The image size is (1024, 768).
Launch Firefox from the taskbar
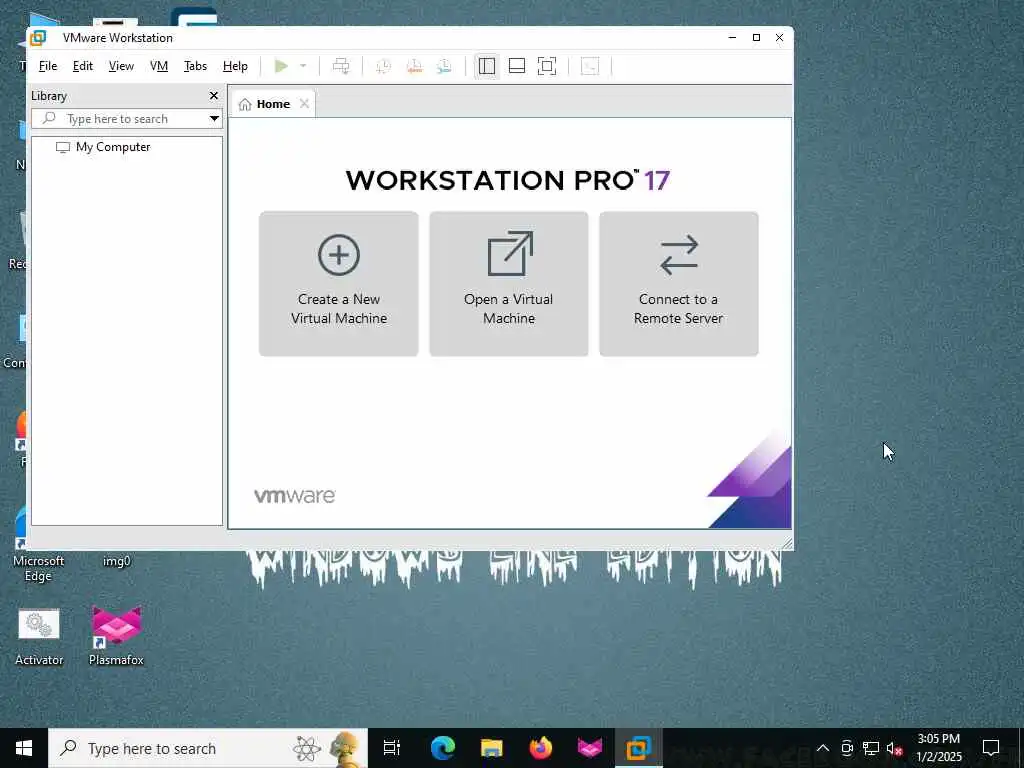click(541, 748)
